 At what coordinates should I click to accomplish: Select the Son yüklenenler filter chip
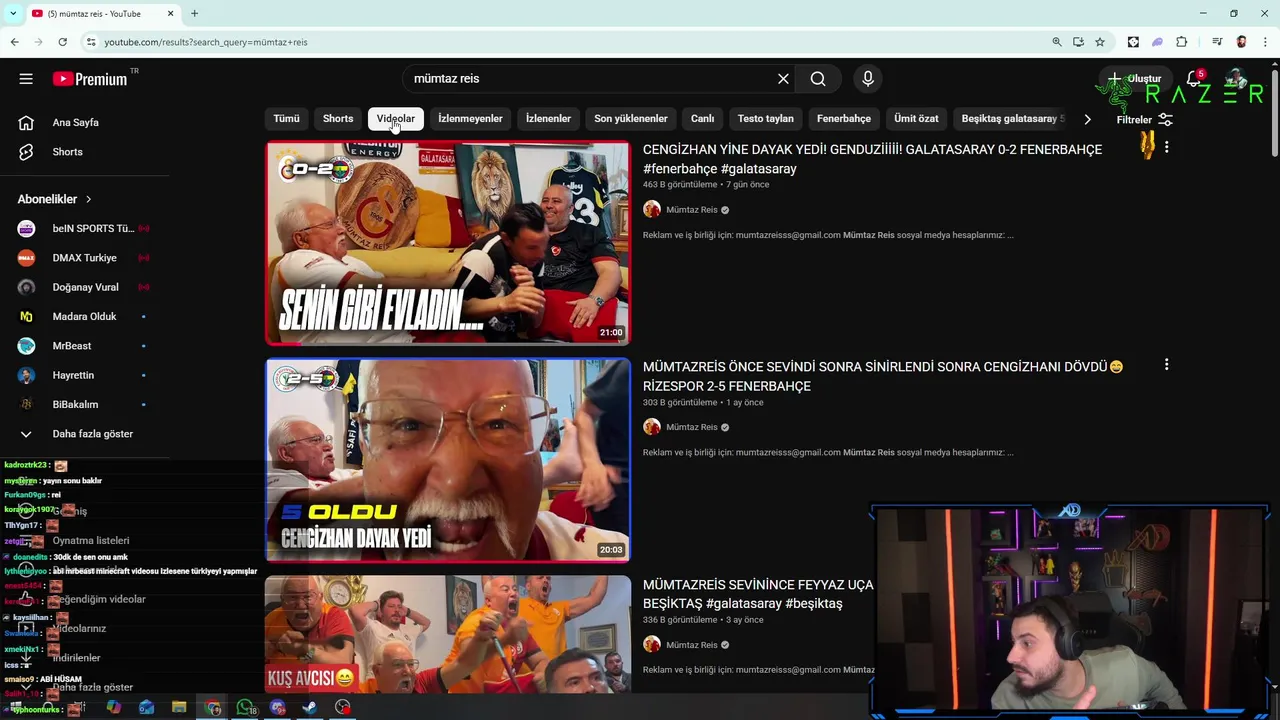[x=631, y=119]
